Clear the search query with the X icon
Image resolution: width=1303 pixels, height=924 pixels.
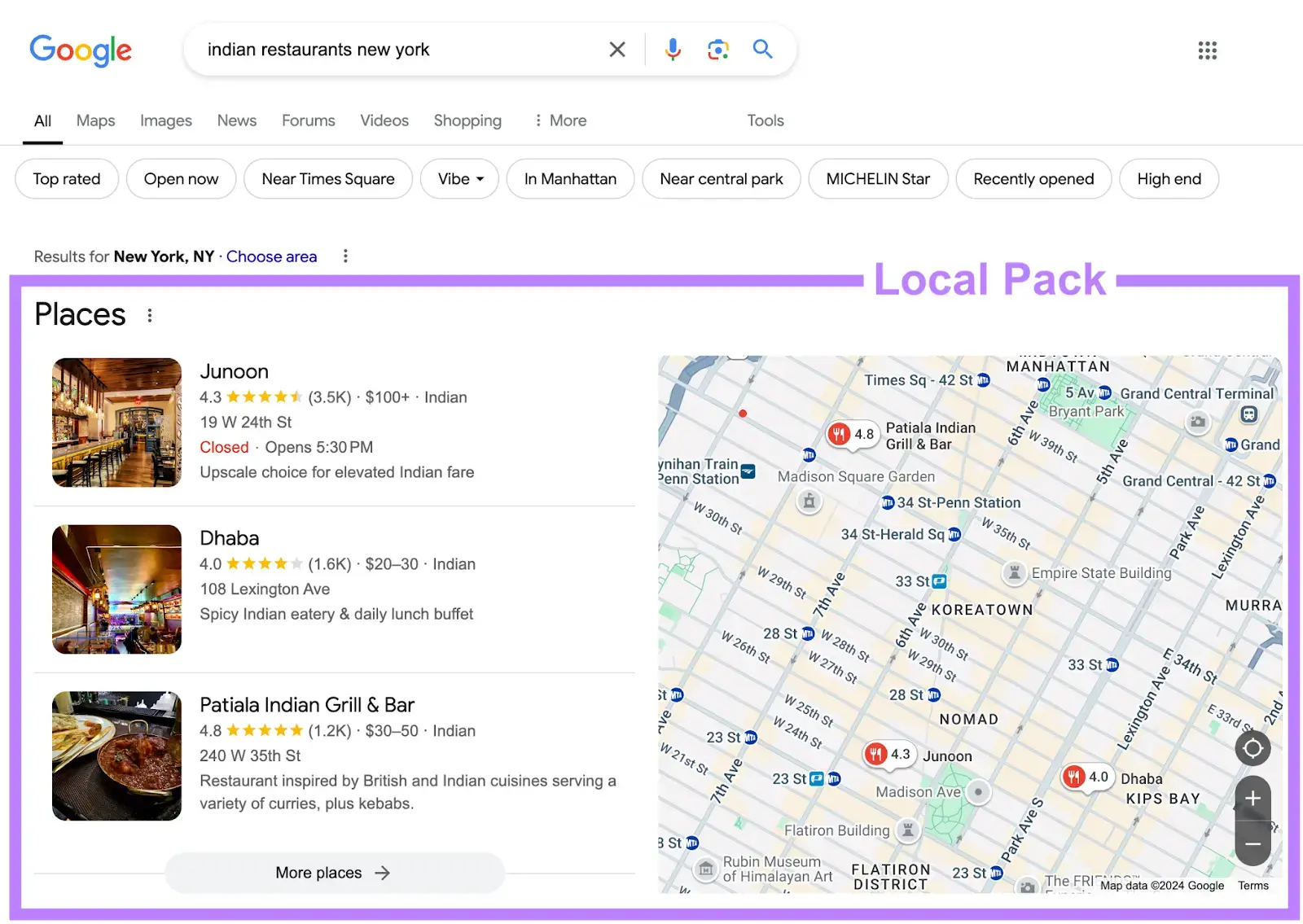616,50
